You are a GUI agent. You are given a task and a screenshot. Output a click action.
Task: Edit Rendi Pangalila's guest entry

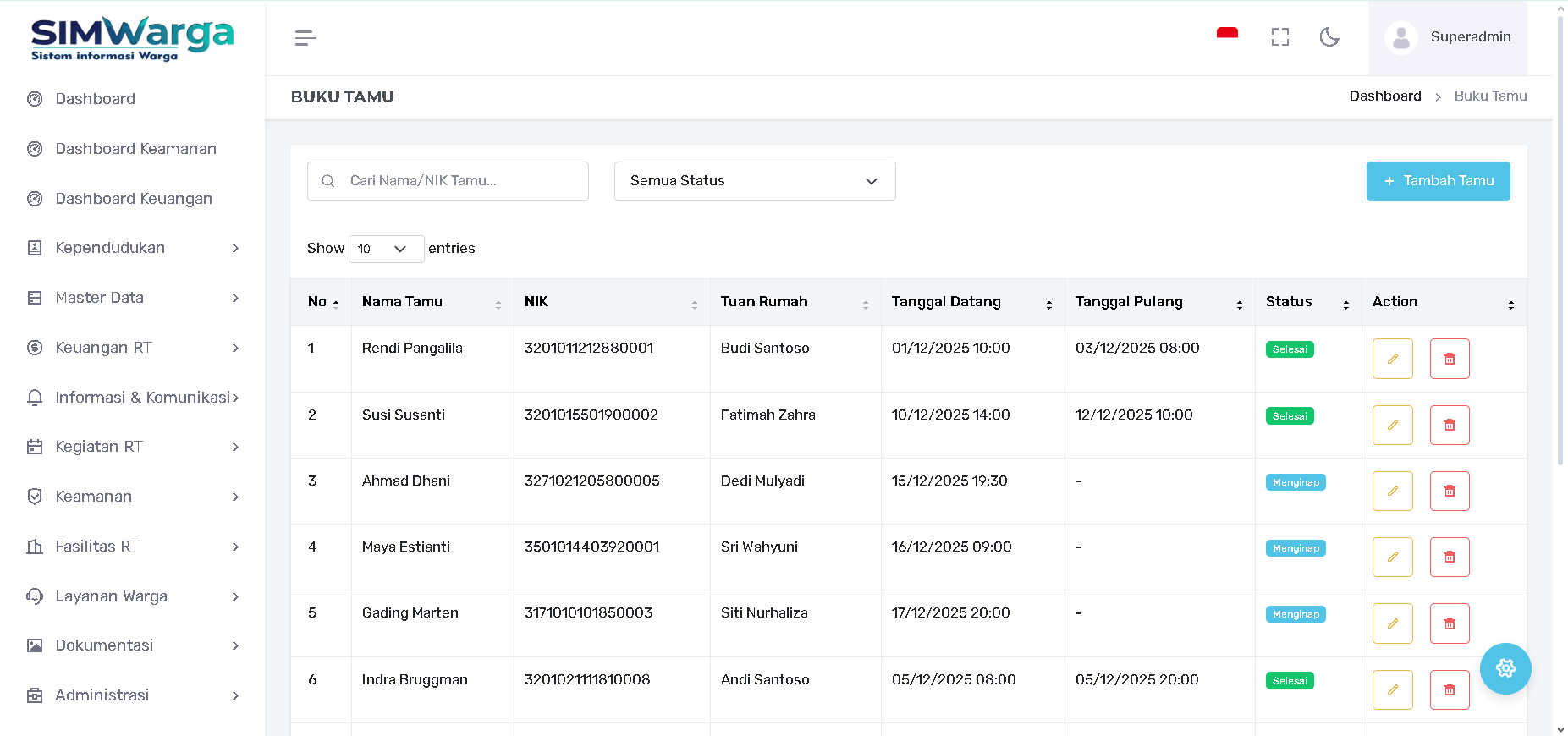click(x=1392, y=359)
